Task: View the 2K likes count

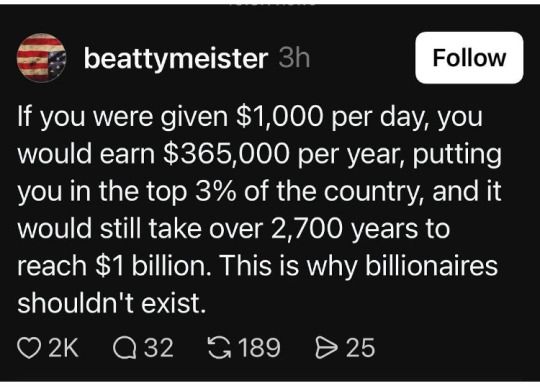Action: coord(64,348)
